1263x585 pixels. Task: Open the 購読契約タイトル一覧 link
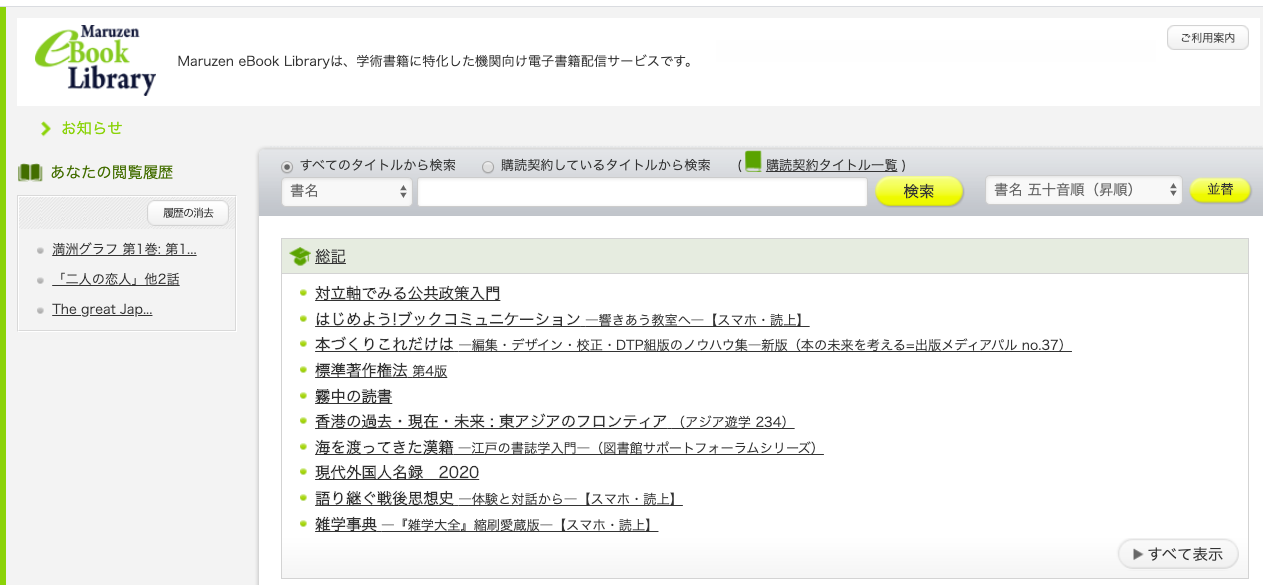click(x=832, y=165)
